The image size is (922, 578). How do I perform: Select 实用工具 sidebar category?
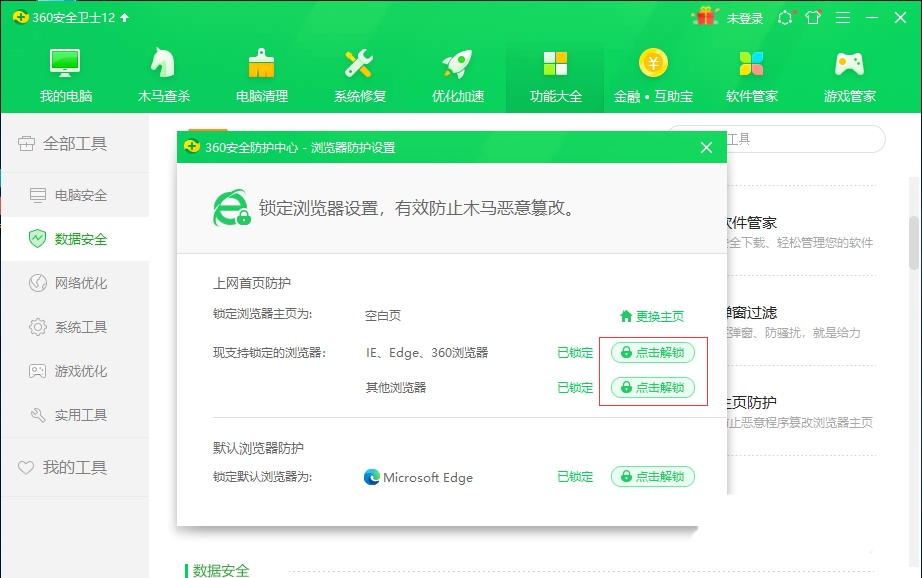tap(75, 415)
